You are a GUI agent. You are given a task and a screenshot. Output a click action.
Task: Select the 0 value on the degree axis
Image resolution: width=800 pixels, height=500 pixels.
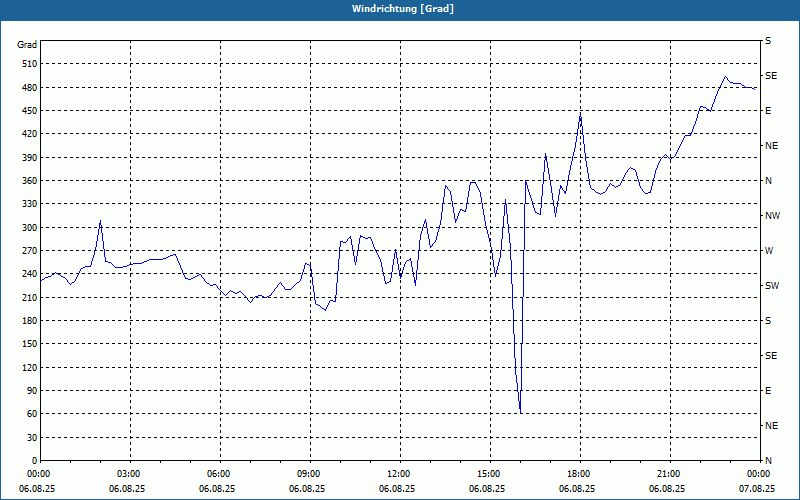coord(35,461)
